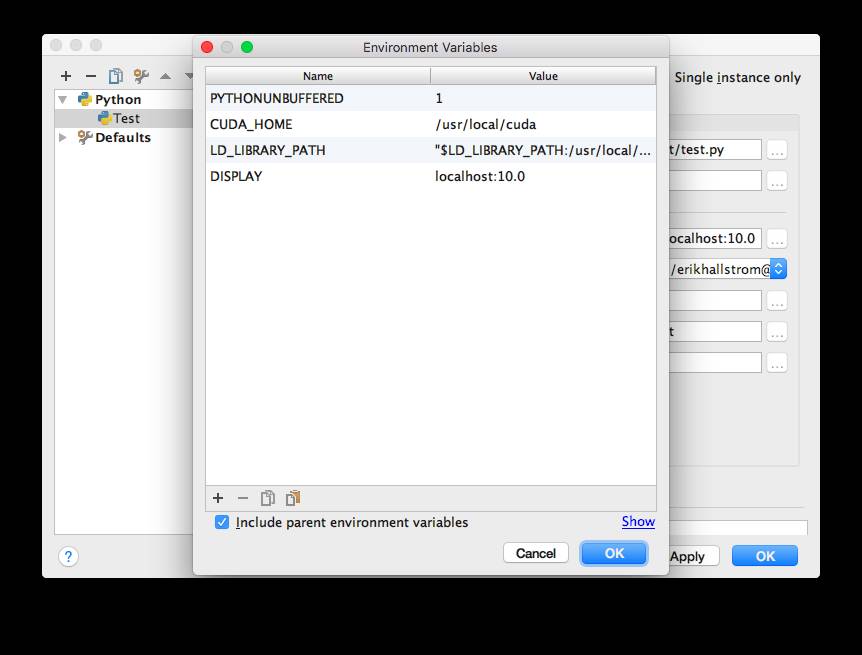Image resolution: width=862 pixels, height=655 pixels.
Task: Click the localhost:10.0 value cell in table
Action: click(543, 176)
